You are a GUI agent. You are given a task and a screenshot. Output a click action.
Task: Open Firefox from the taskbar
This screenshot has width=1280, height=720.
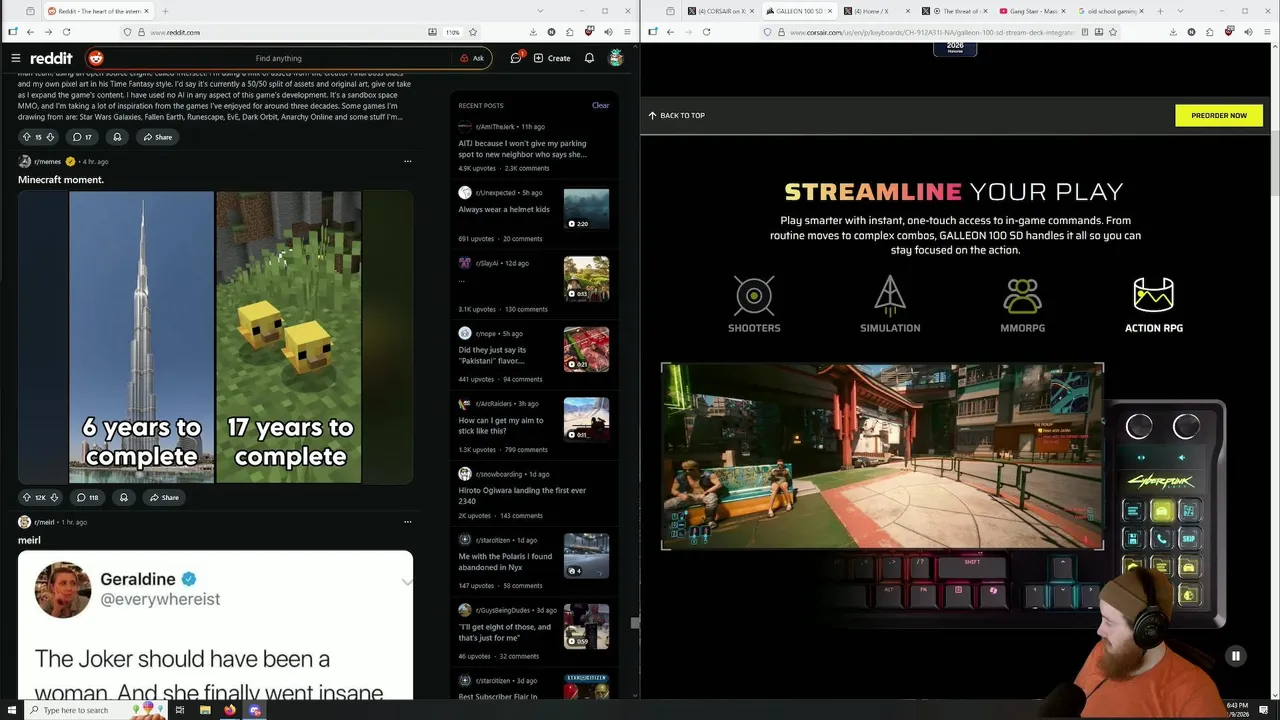point(230,710)
